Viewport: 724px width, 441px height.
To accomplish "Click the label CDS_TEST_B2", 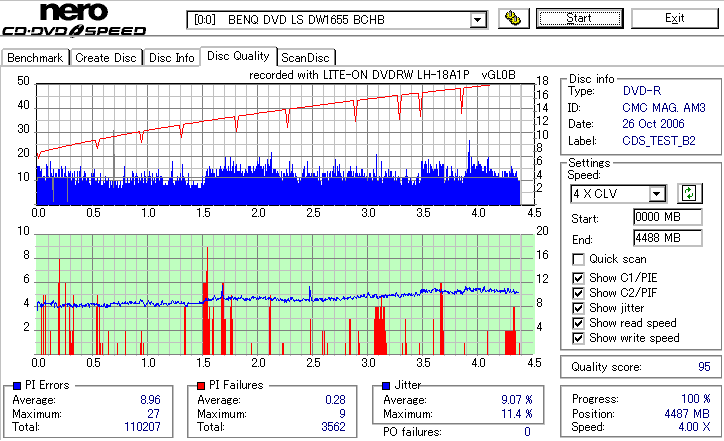I will (x=659, y=141).
